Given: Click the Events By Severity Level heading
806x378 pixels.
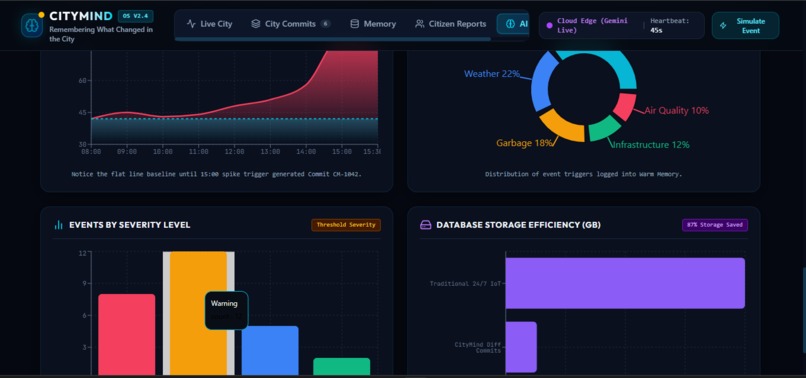Looking at the screenshot, I should click(130, 225).
